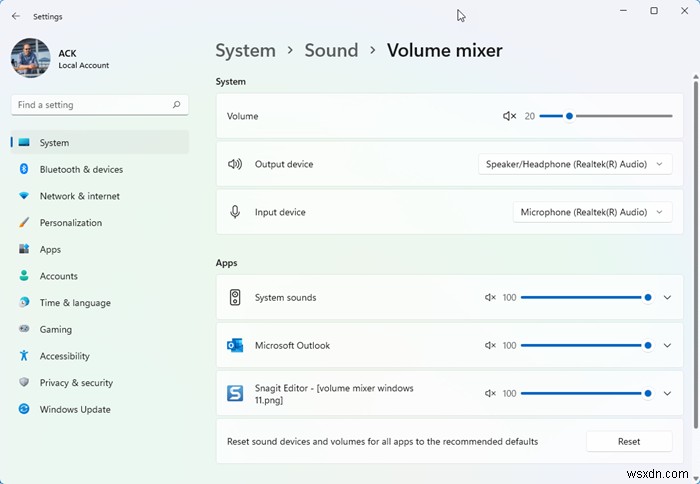Click the System sounds speaker icon
This screenshot has width=700, height=484.
tap(235, 297)
